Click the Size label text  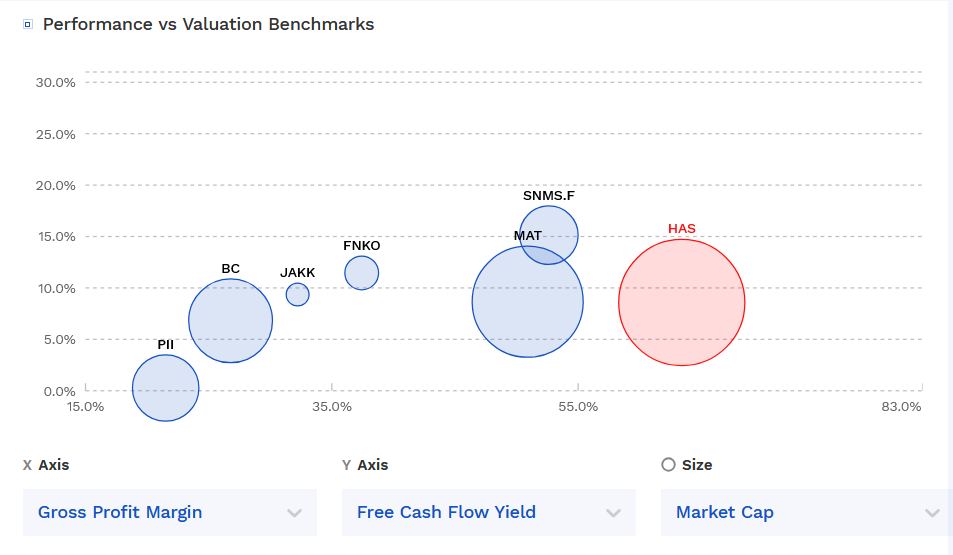coord(697,465)
